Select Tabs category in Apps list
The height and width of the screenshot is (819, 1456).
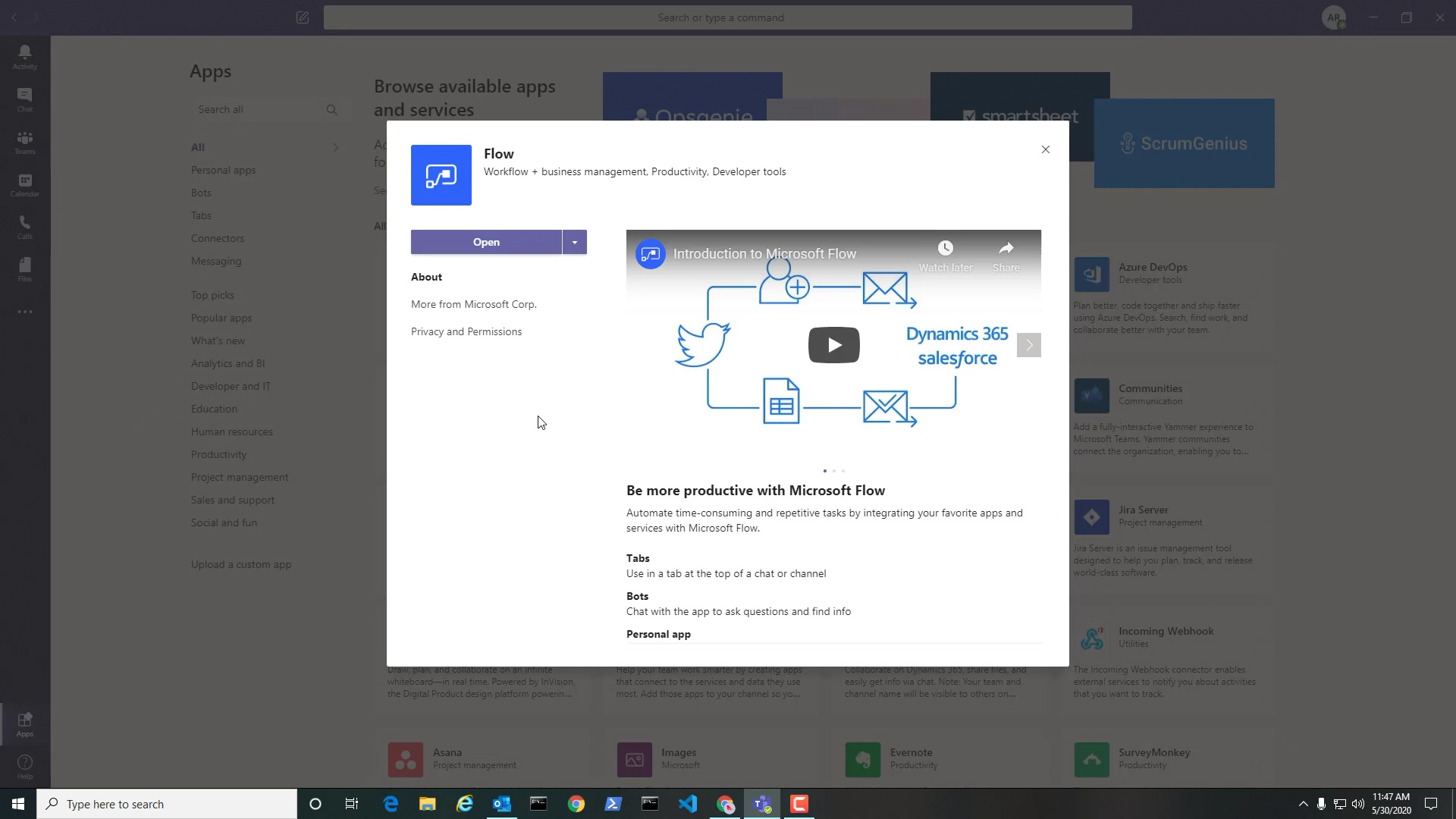tap(201, 215)
